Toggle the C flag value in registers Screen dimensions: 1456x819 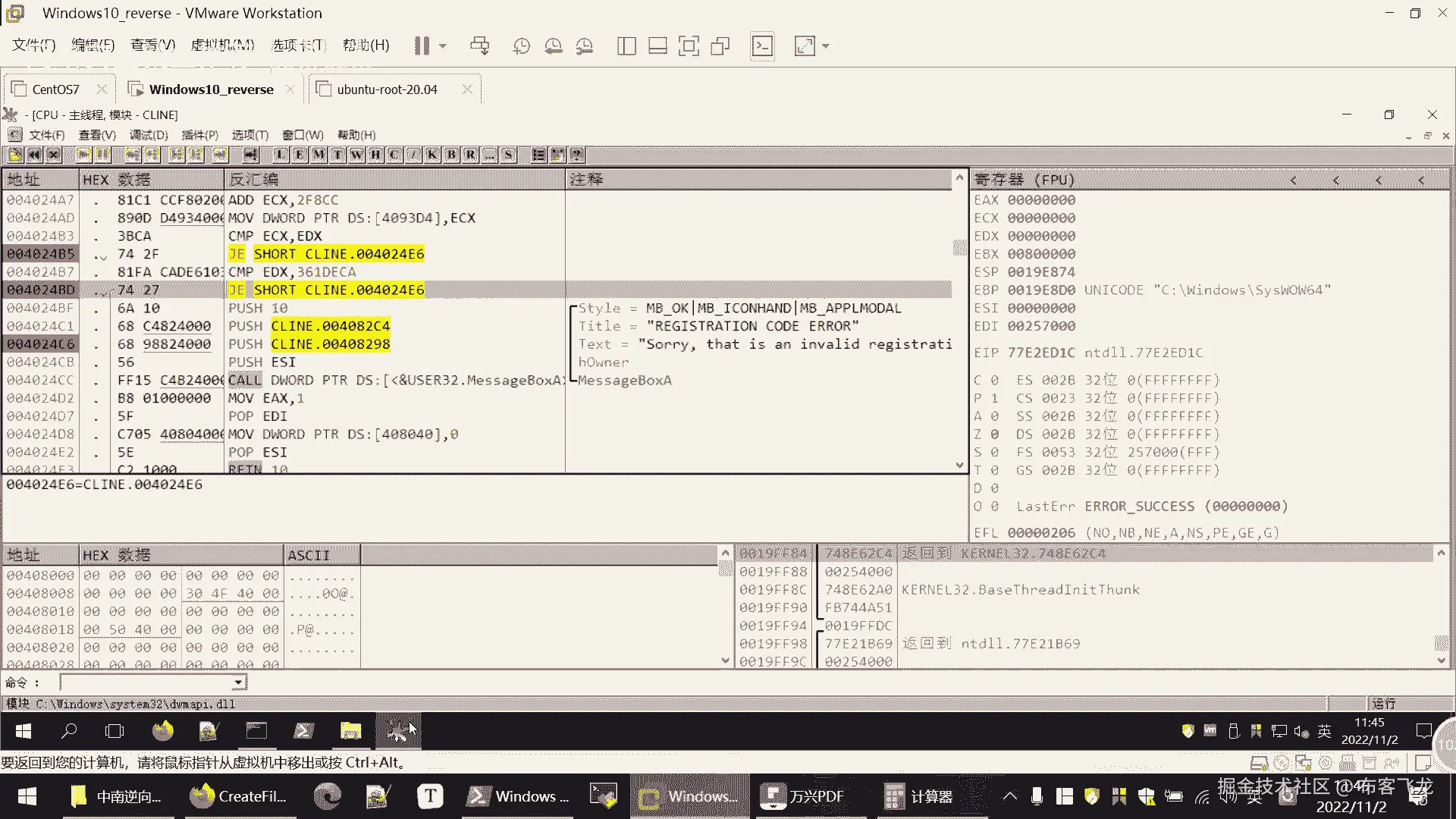click(x=994, y=380)
